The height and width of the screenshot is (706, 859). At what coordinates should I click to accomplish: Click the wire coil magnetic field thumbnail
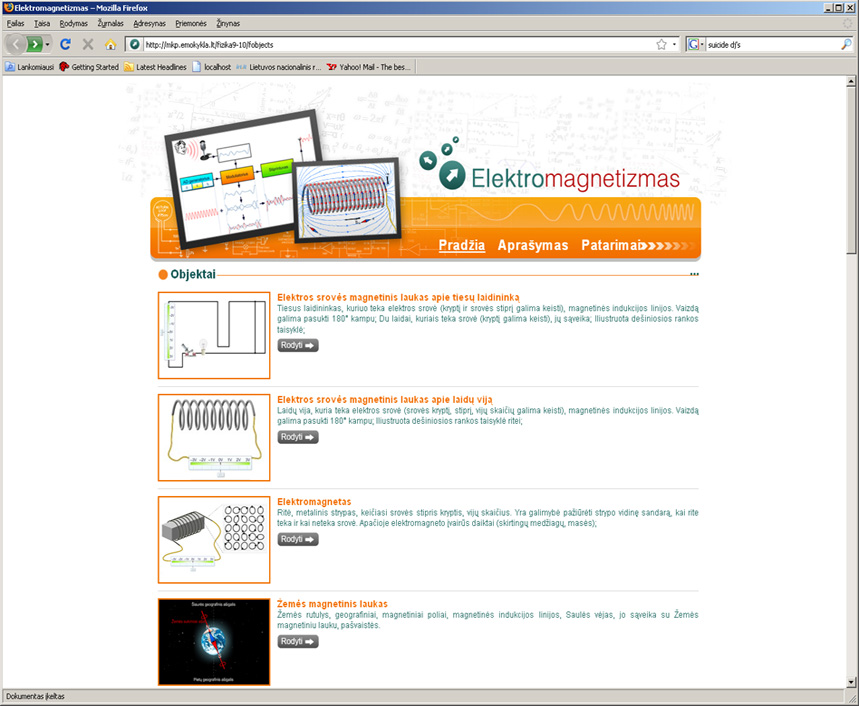[x=214, y=437]
